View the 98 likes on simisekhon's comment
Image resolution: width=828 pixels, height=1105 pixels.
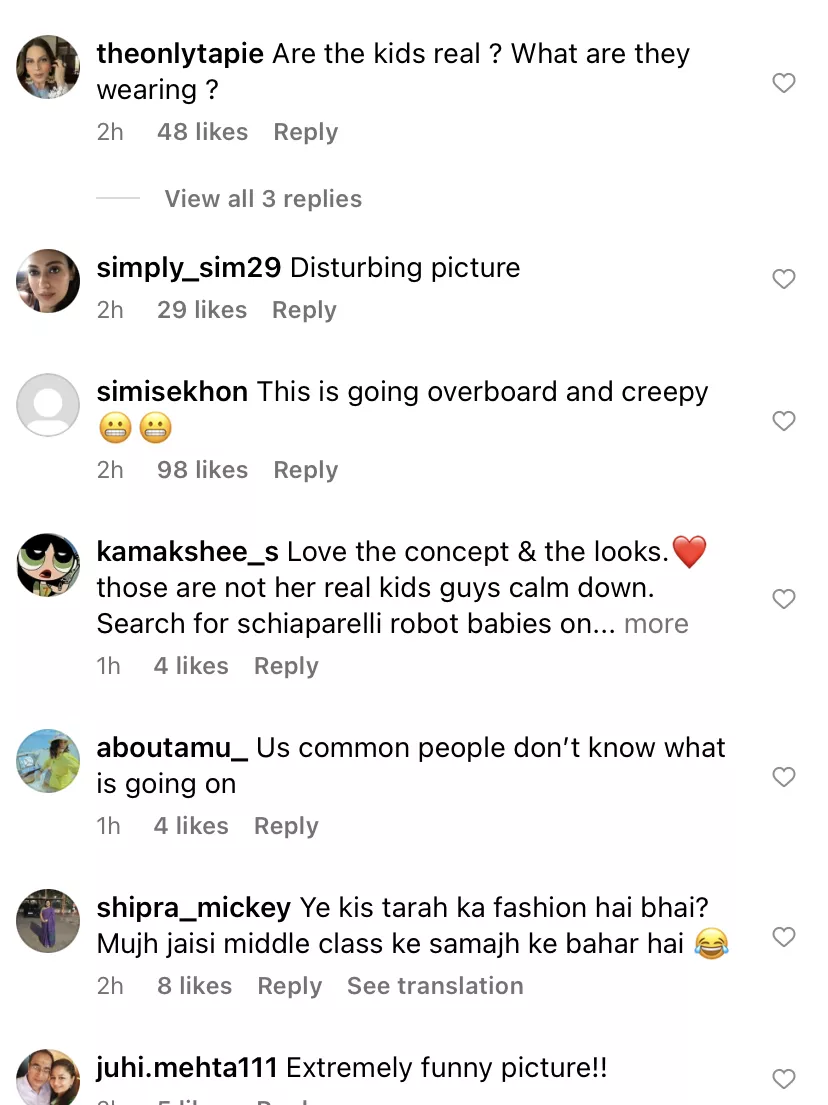(x=202, y=470)
